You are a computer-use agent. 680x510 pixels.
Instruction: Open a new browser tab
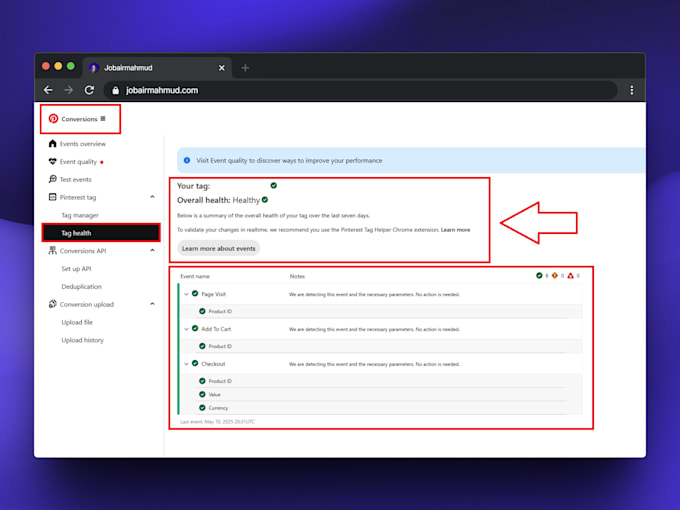coord(245,68)
